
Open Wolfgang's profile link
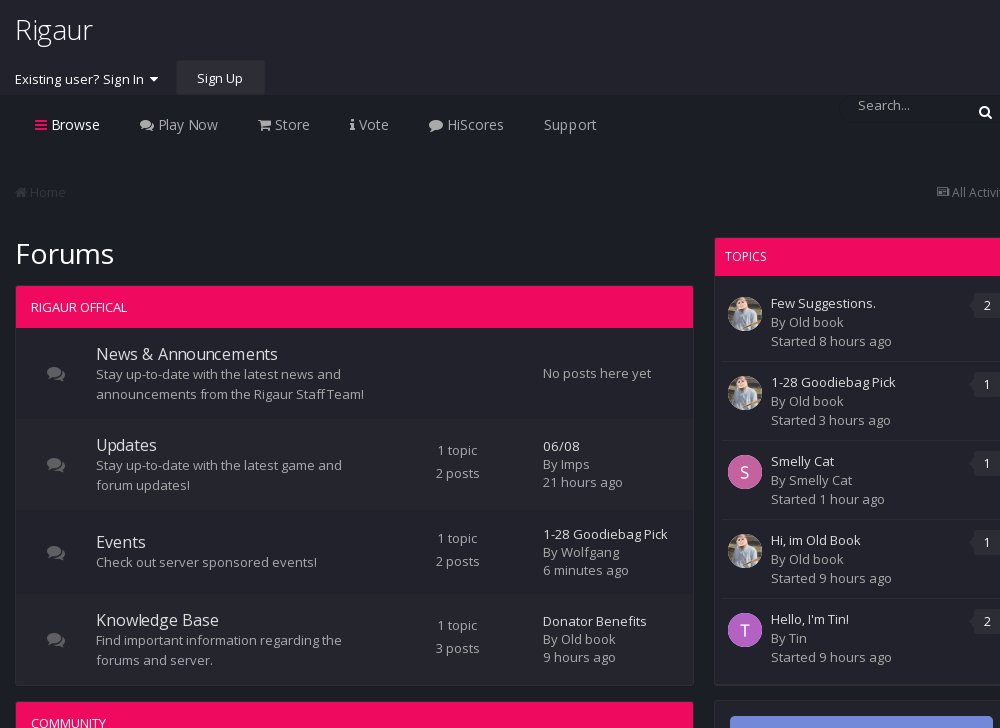coord(590,553)
